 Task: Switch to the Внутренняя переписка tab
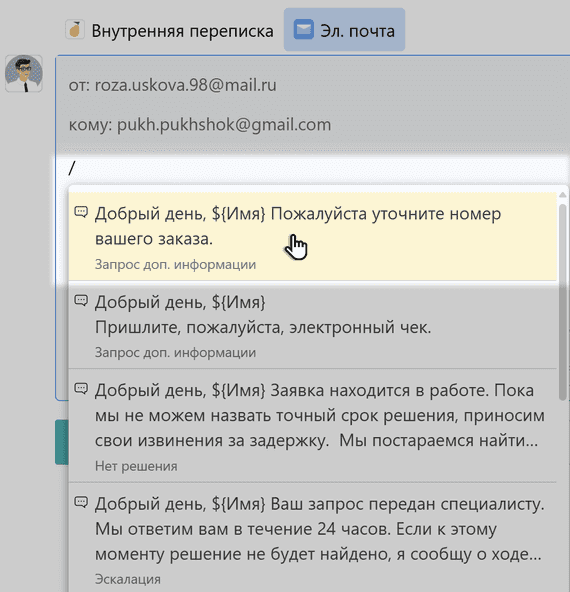(169, 30)
